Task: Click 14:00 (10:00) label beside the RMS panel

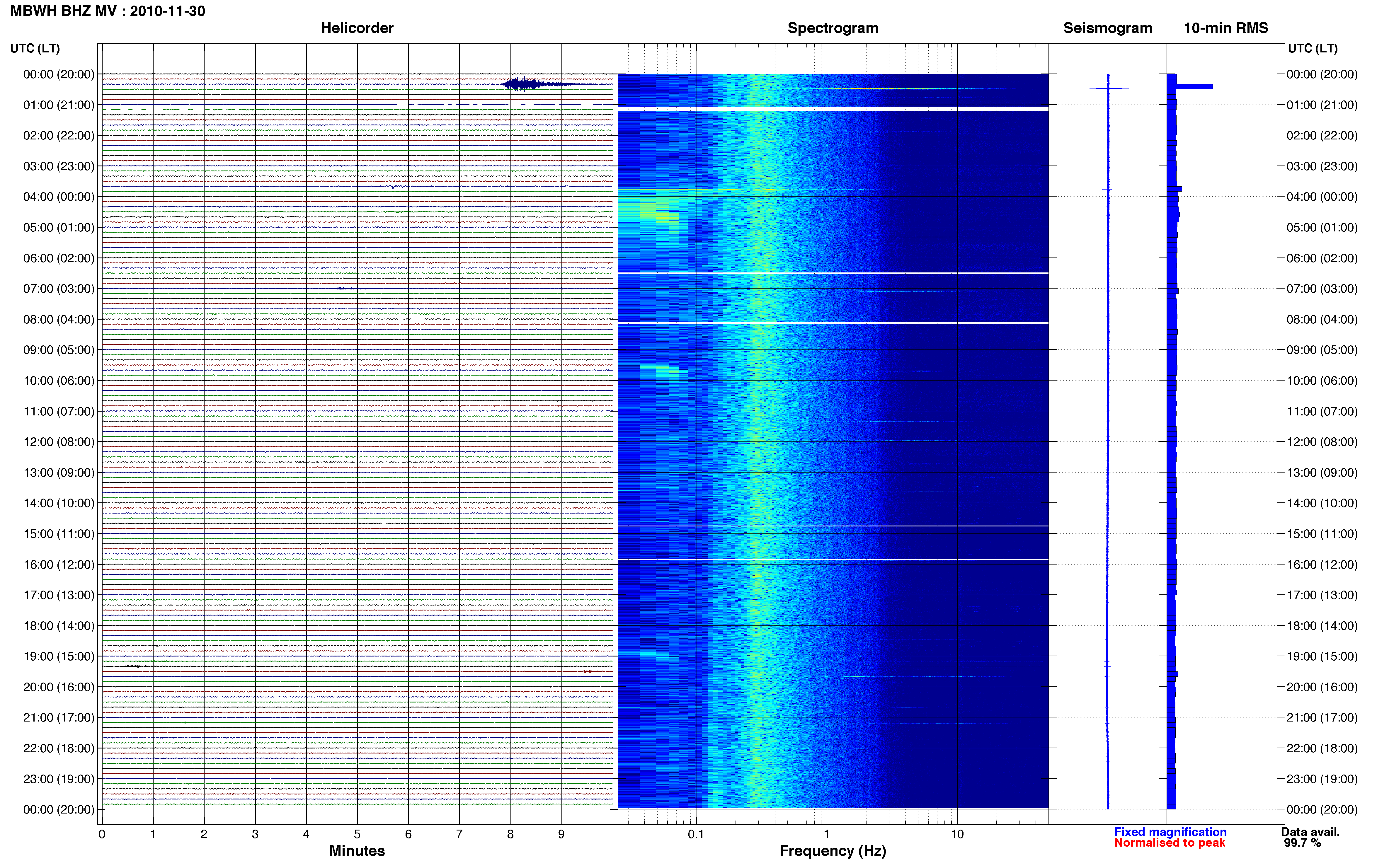Action: 1322,503
